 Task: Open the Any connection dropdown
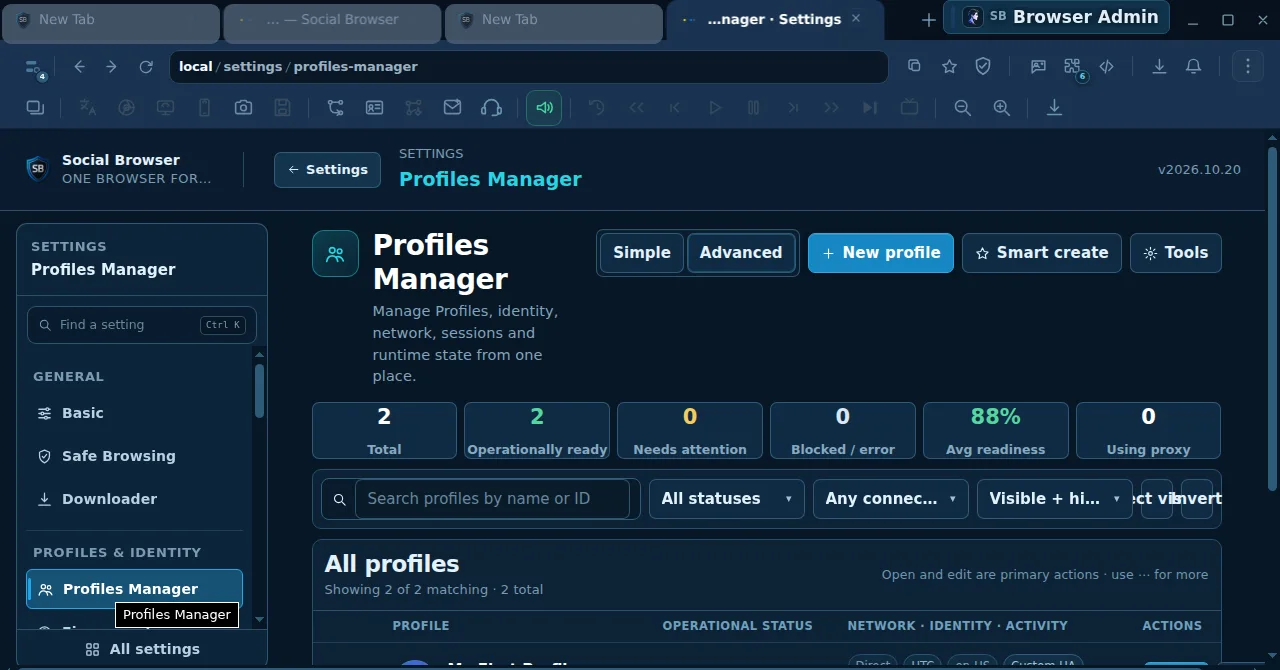click(x=890, y=498)
